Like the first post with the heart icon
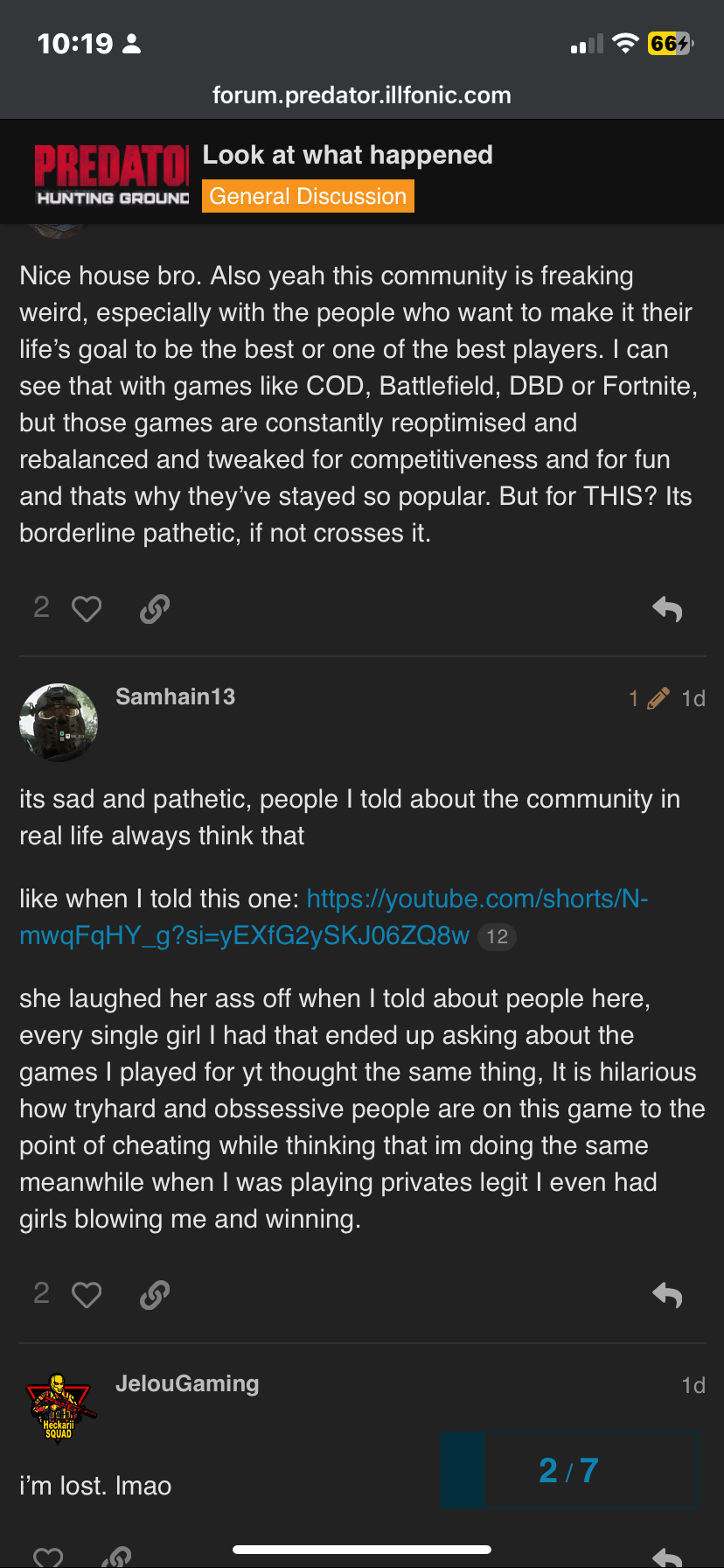The height and width of the screenshot is (1568, 724). tap(87, 609)
